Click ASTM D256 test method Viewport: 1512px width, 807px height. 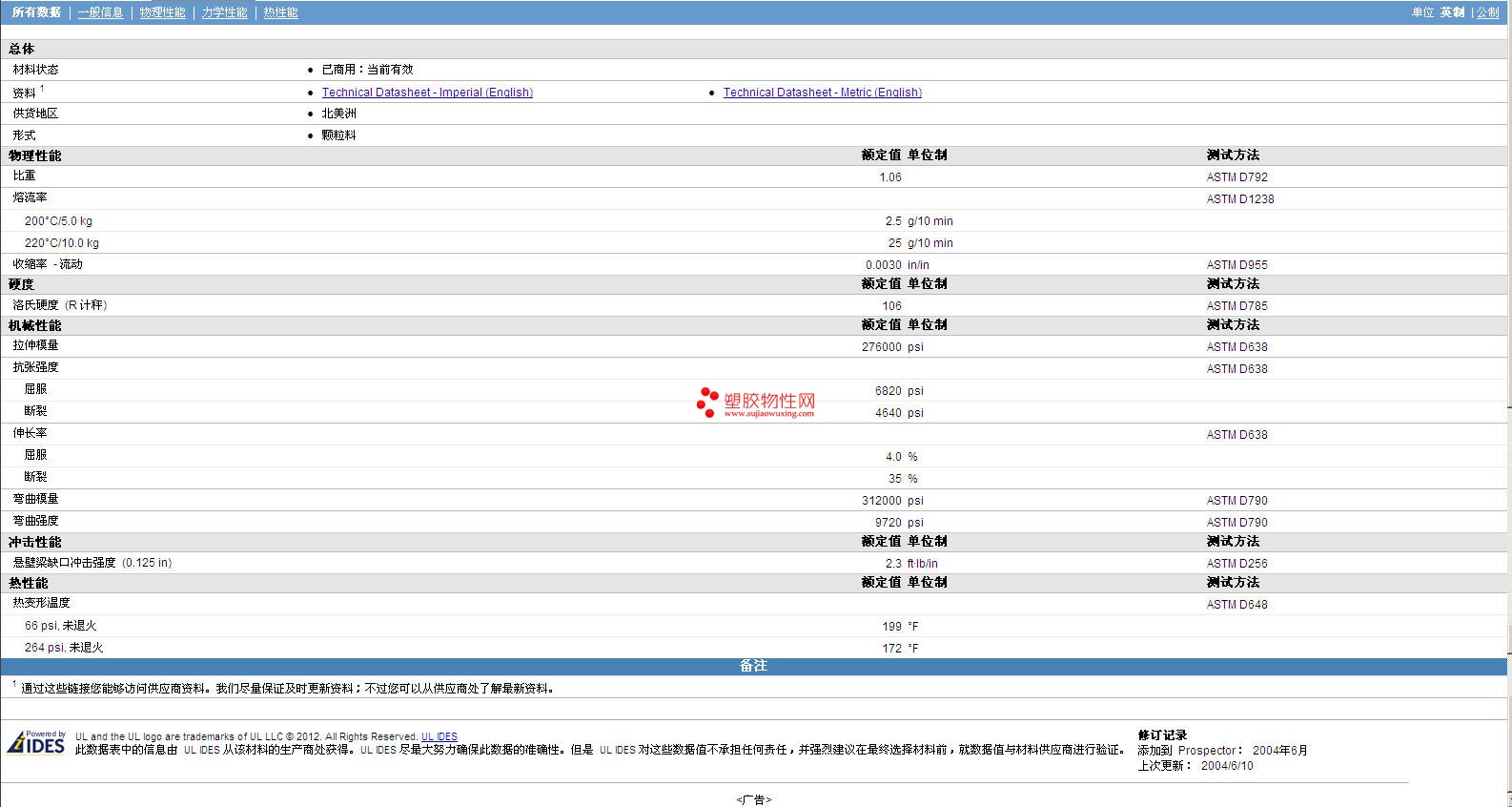click(x=1237, y=564)
